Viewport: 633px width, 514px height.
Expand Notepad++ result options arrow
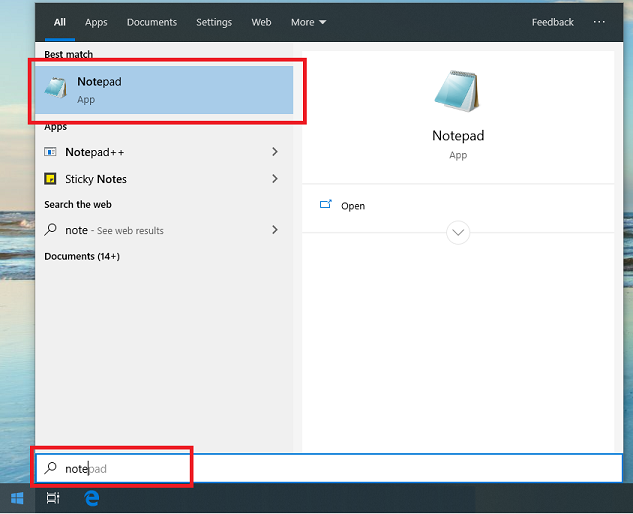pos(275,152)
